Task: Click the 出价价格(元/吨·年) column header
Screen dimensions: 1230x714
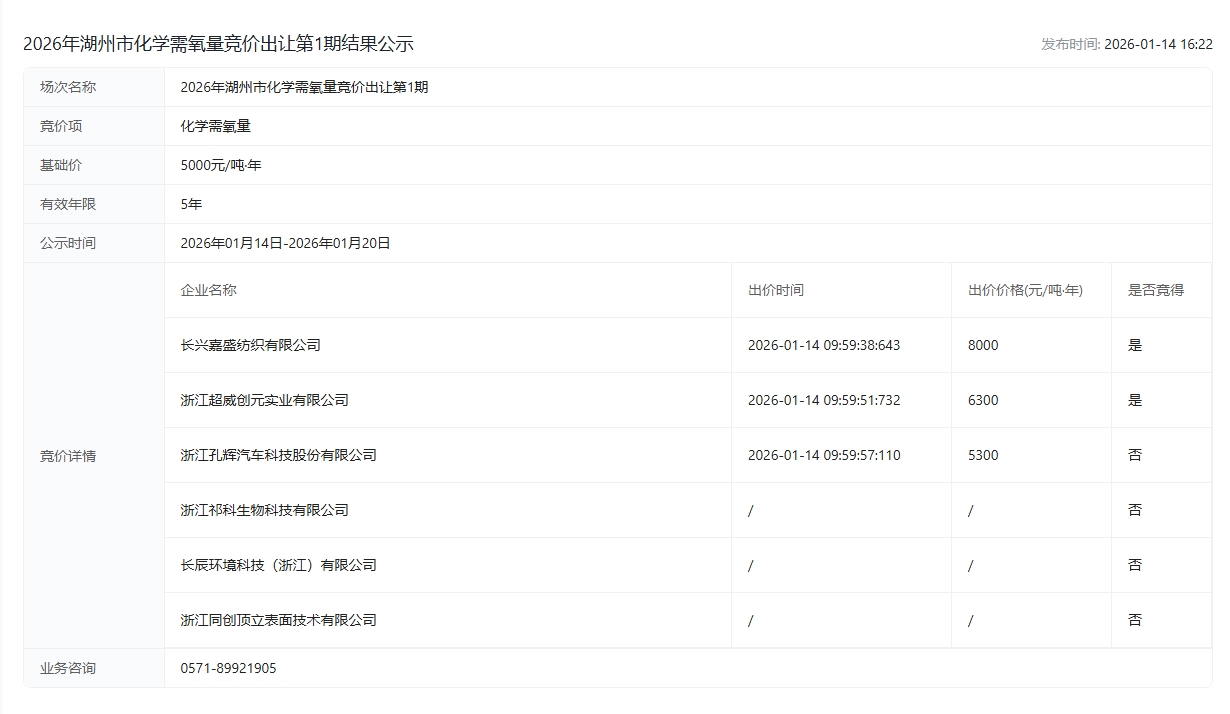Action: [1025, 290]
